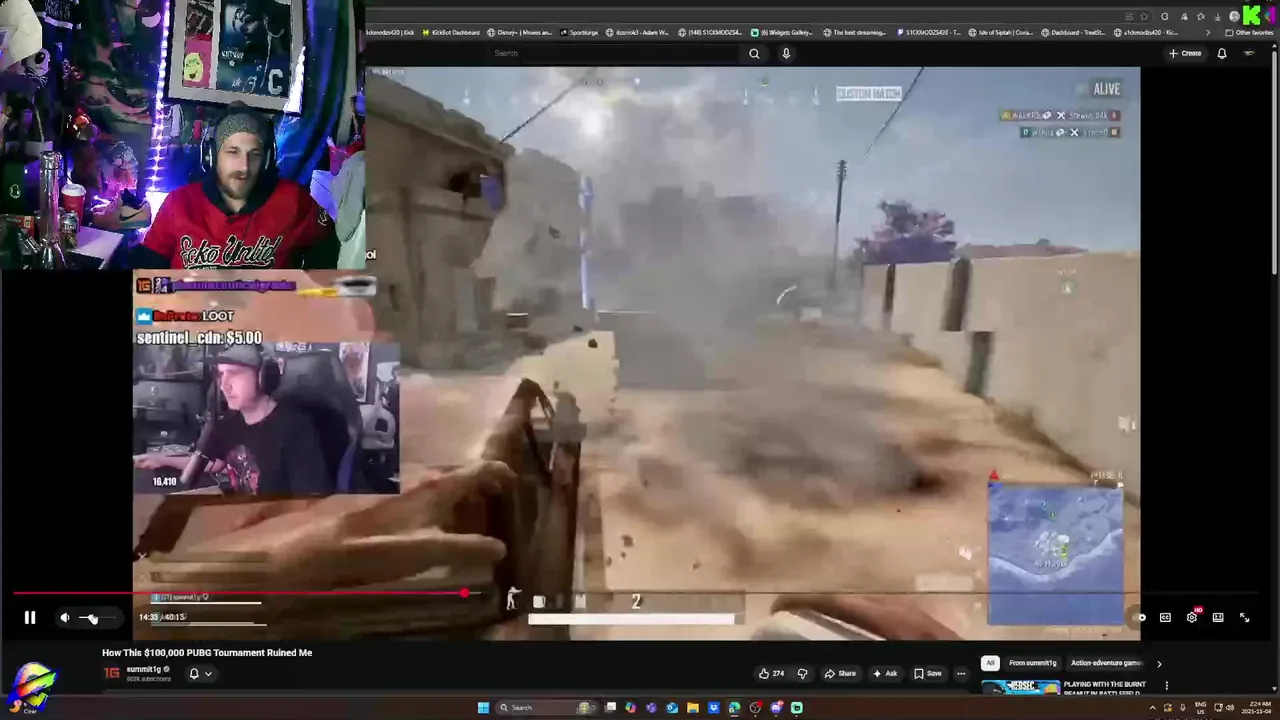Like the video showing 274 likes
This screenshot has height=720, width=1280.
[x=771, y=673]
